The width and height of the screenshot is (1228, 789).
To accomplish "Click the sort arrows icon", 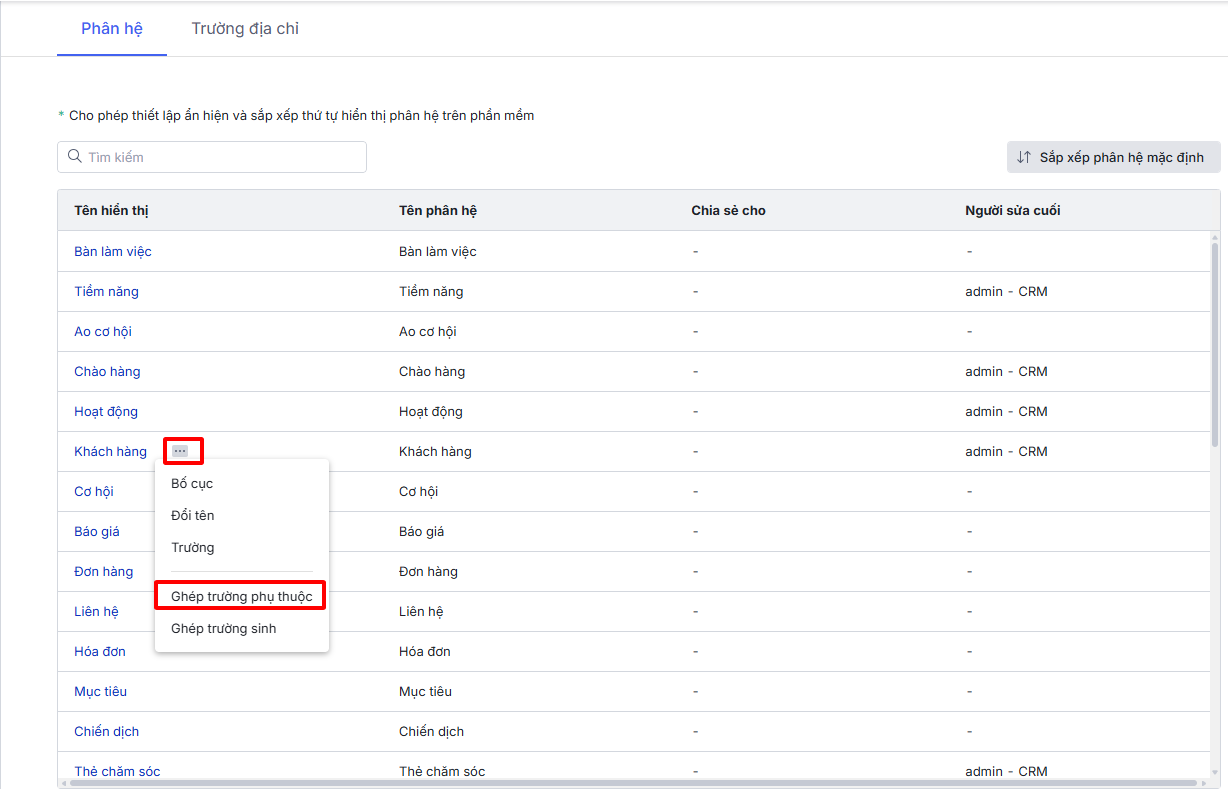I will (1024, 157).
